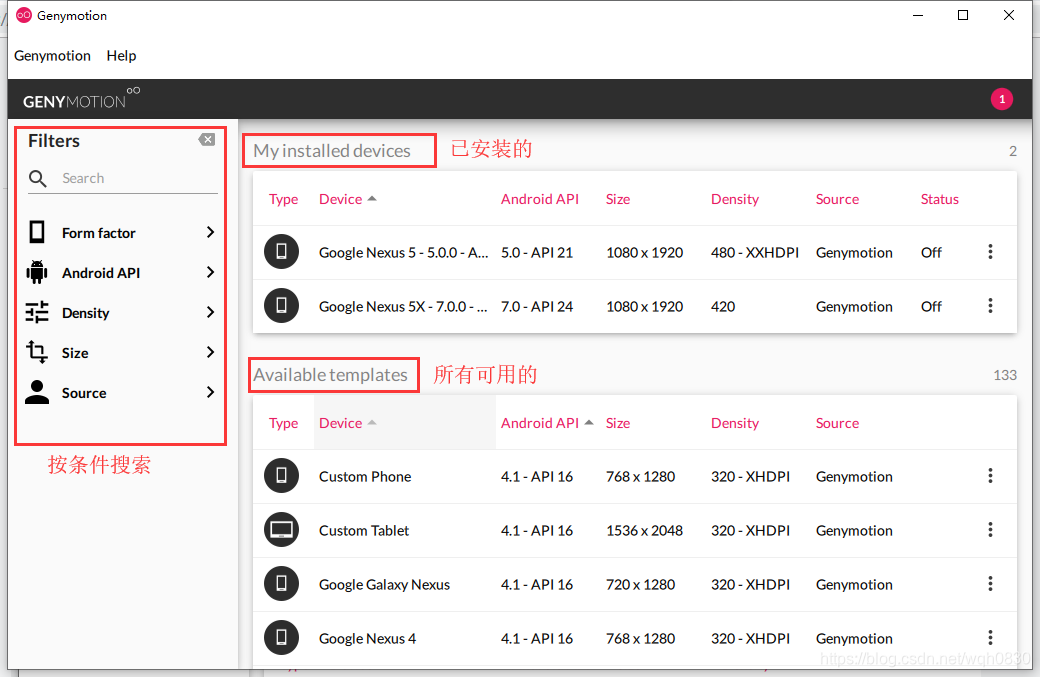Open the more options menu for Google Galaxy Nexus
This screenshot has height=677, width=1040.
pos(990,584)
